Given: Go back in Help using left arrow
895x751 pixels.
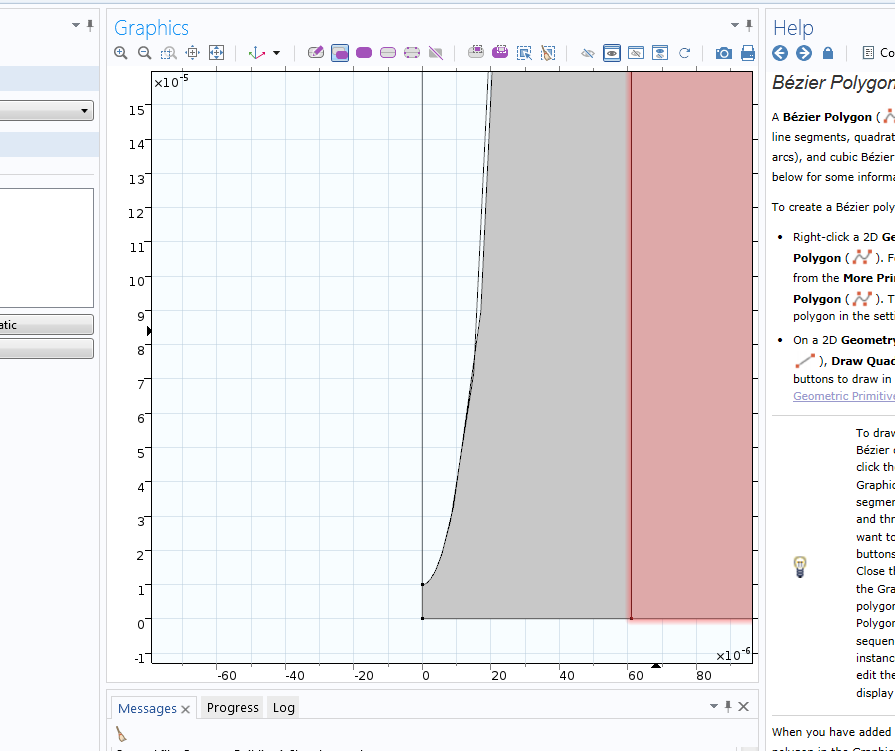Looking at the screenshot, I should tap(781, 53).
